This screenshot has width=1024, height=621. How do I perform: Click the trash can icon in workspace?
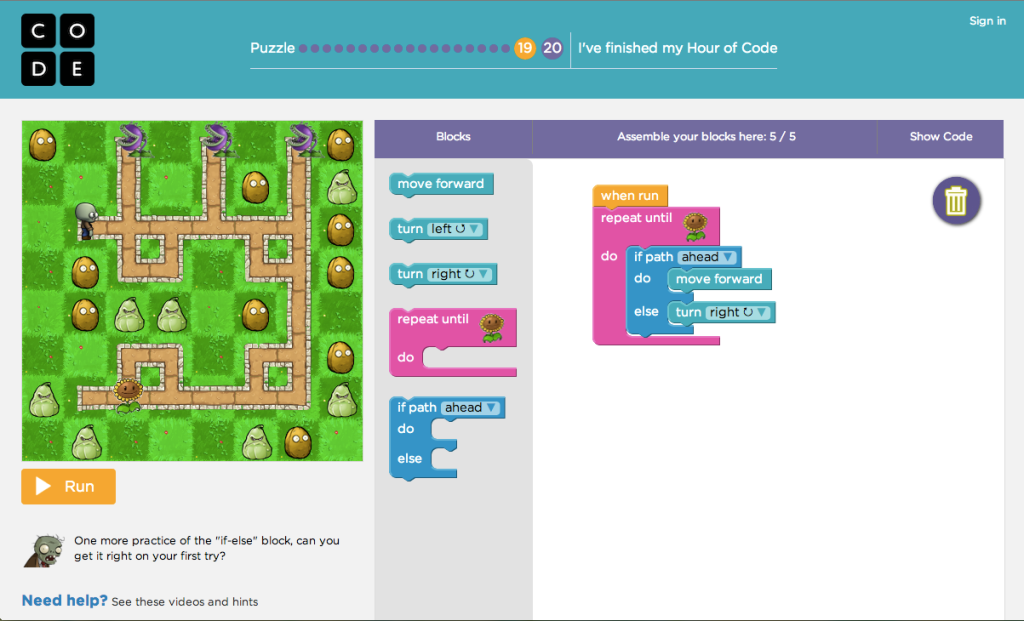956,201
